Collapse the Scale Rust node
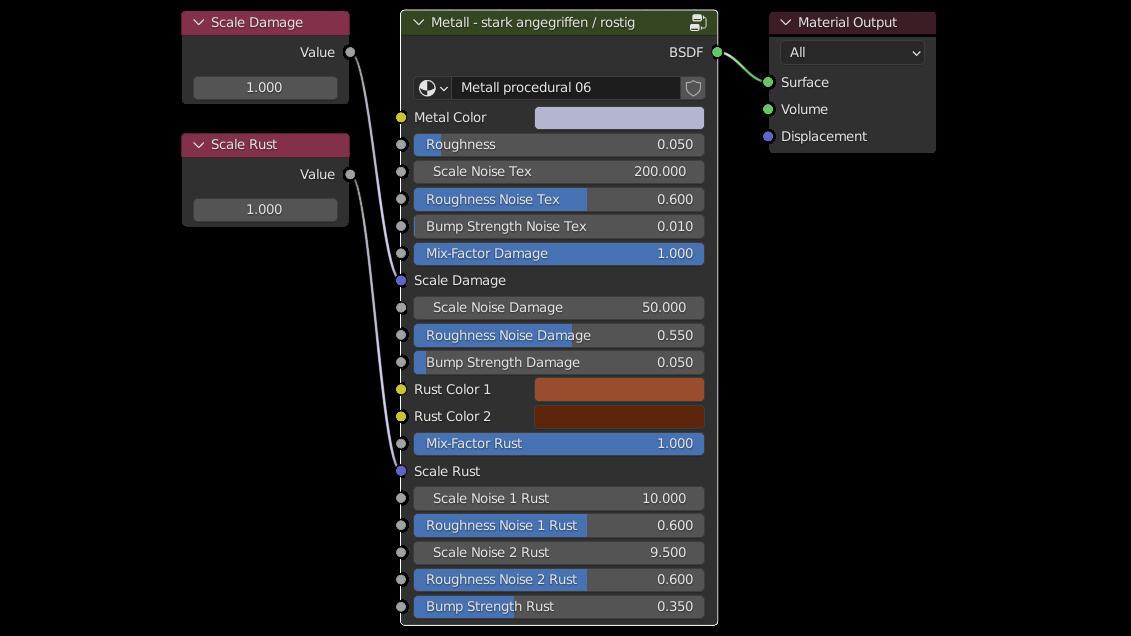This screenshot has height=636, width=1131. (198, 144)
